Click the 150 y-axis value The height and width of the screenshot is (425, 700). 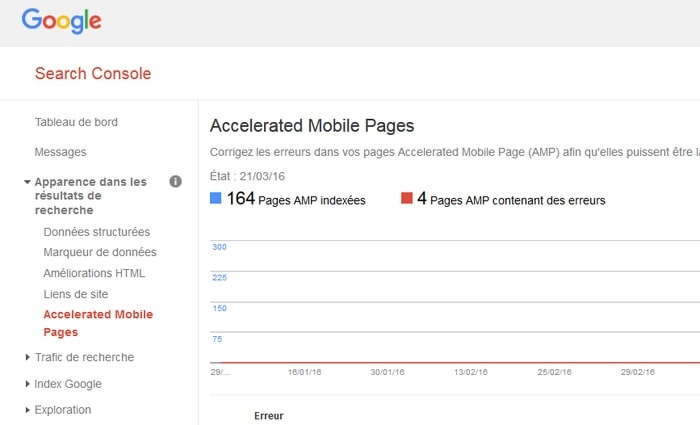pyautogui.click(x=220, y=308)
